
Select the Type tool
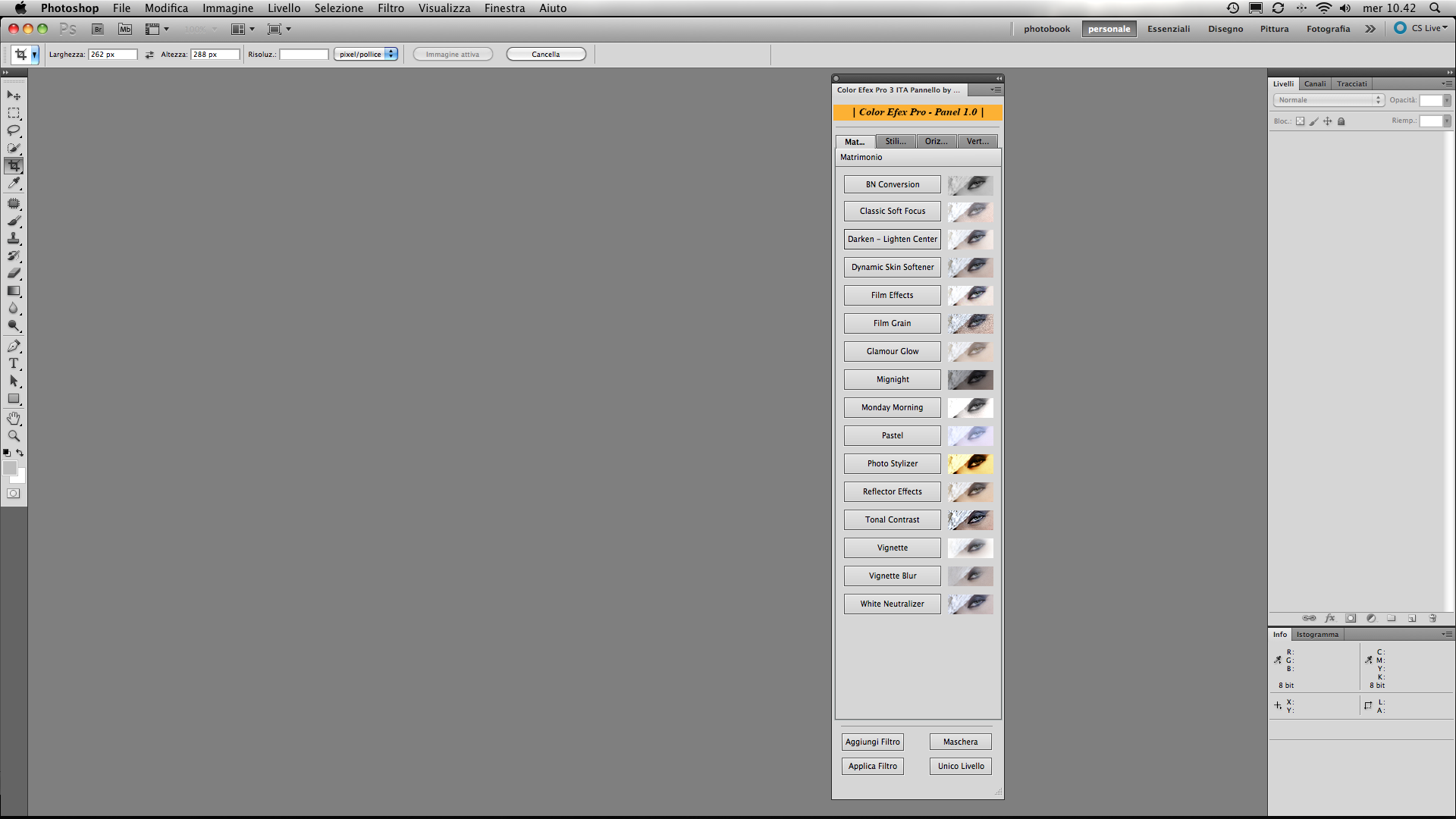point(14,364)
